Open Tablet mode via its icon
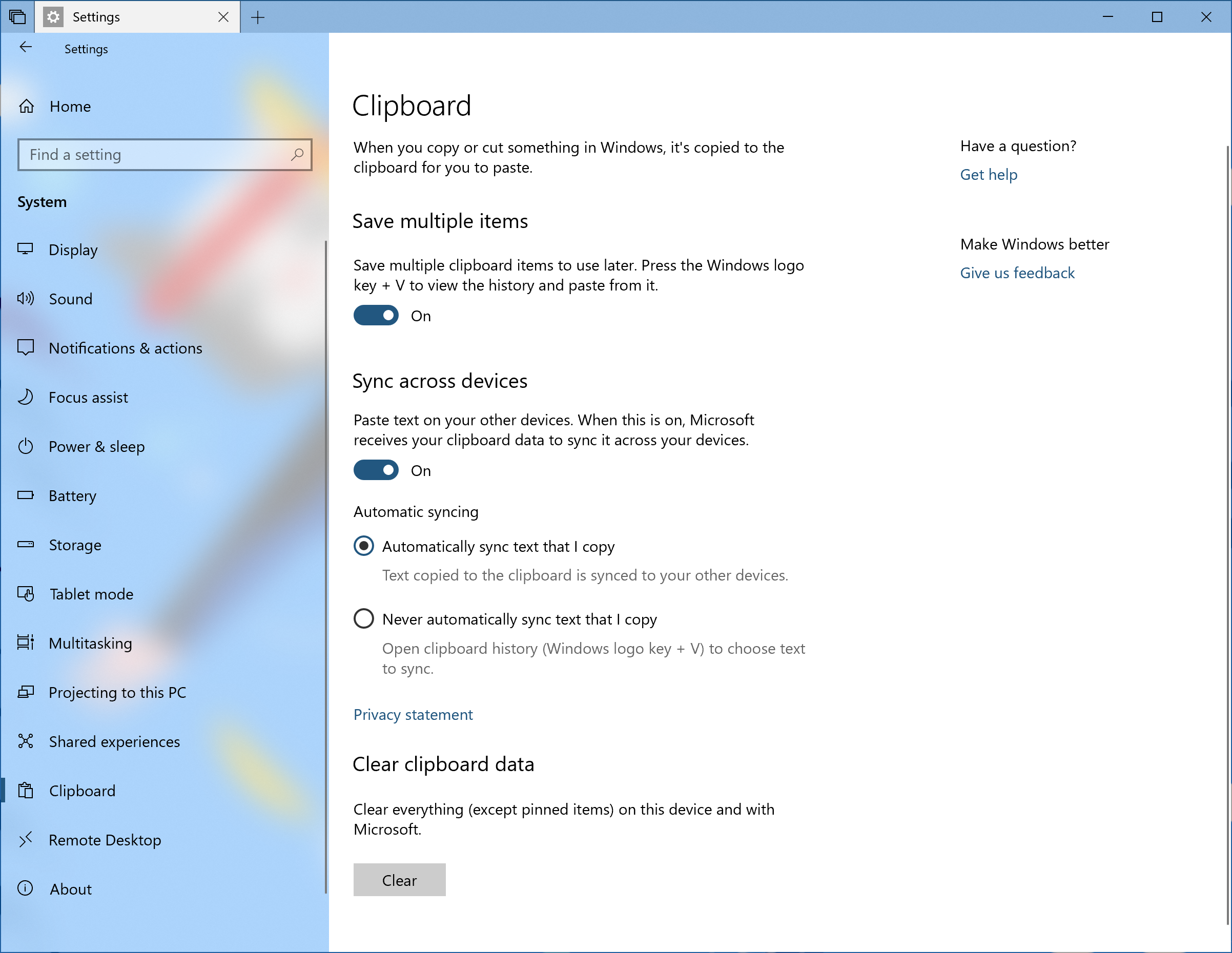This screenshot has width=1232, height=953. (26, 594)
